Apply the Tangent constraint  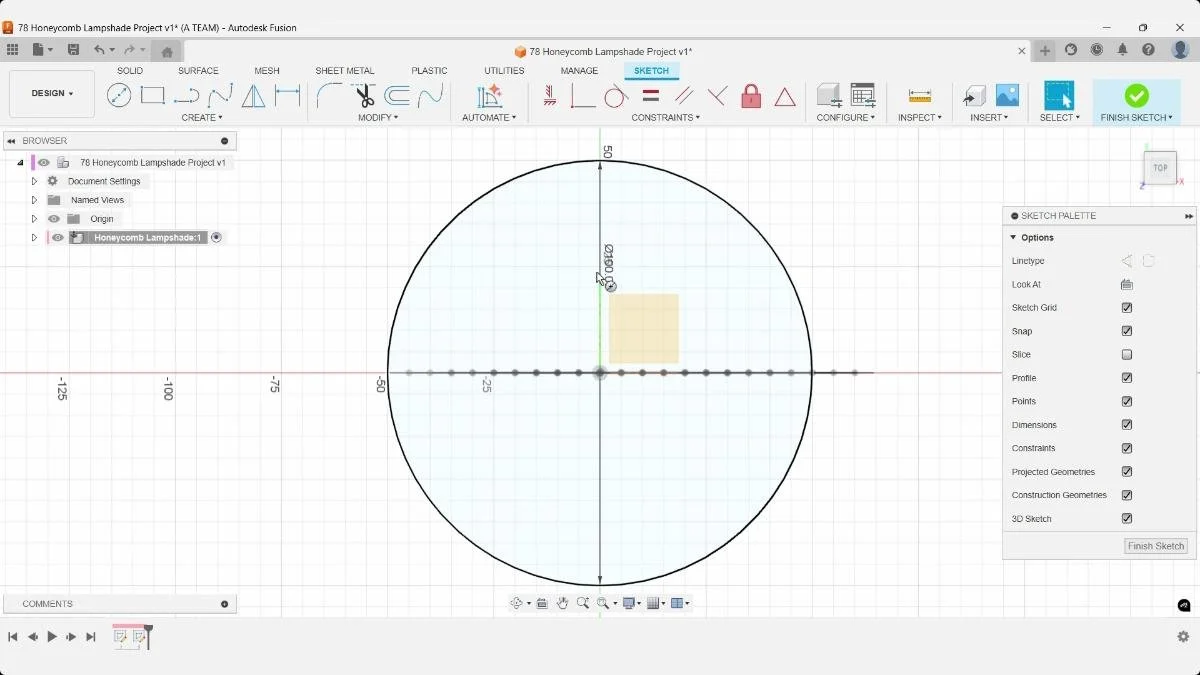[615, 96]
